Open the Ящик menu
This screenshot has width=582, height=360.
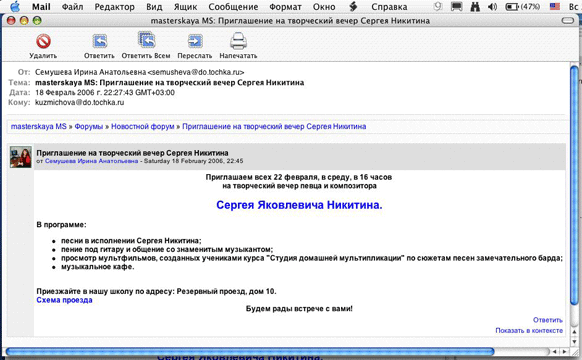tap(186, 7)
